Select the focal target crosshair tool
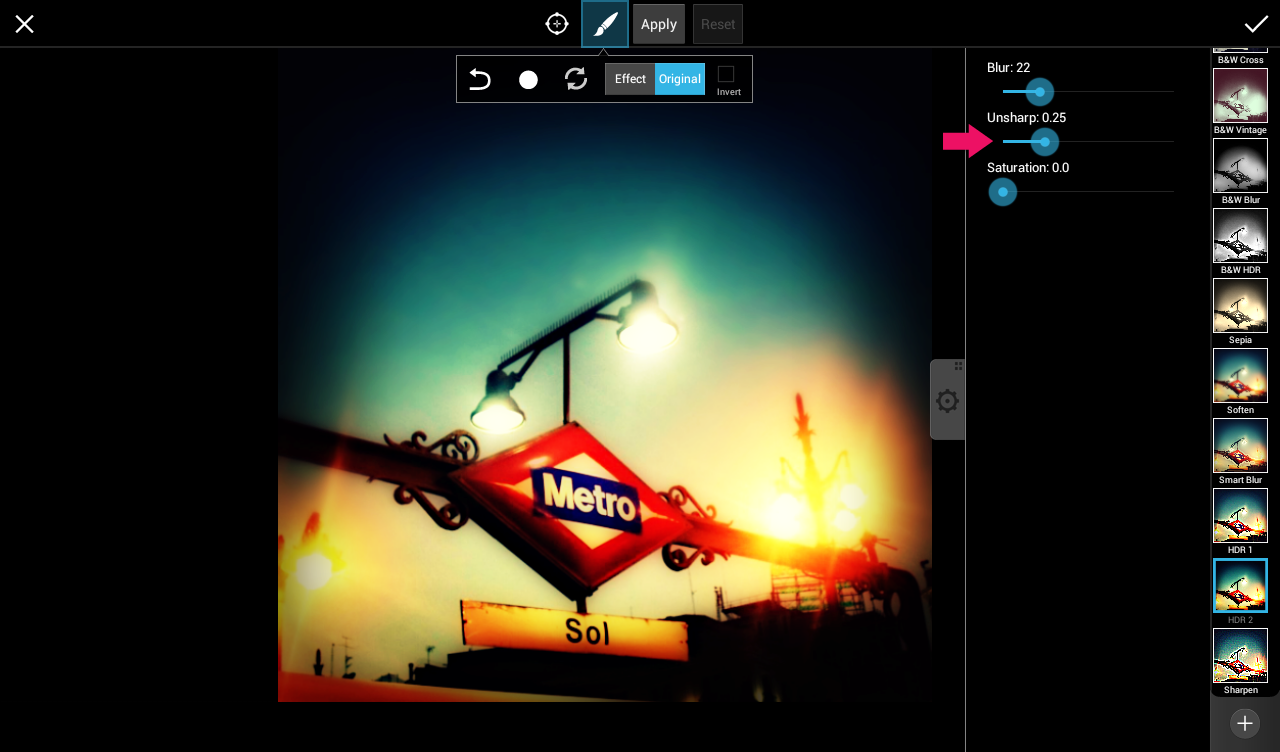Screen dimensions: 1280x752 pos(557,24)
